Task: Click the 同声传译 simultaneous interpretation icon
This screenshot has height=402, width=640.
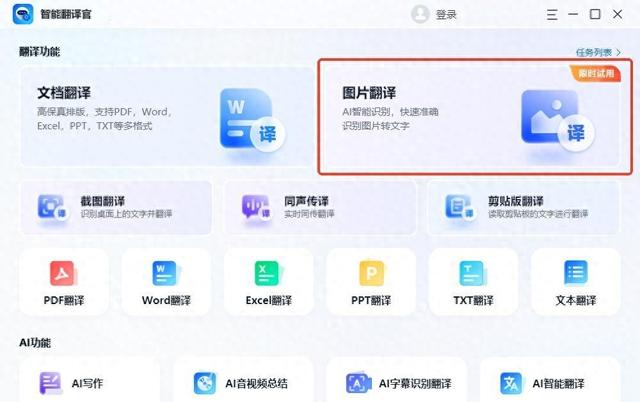Action: pos(256,207)
